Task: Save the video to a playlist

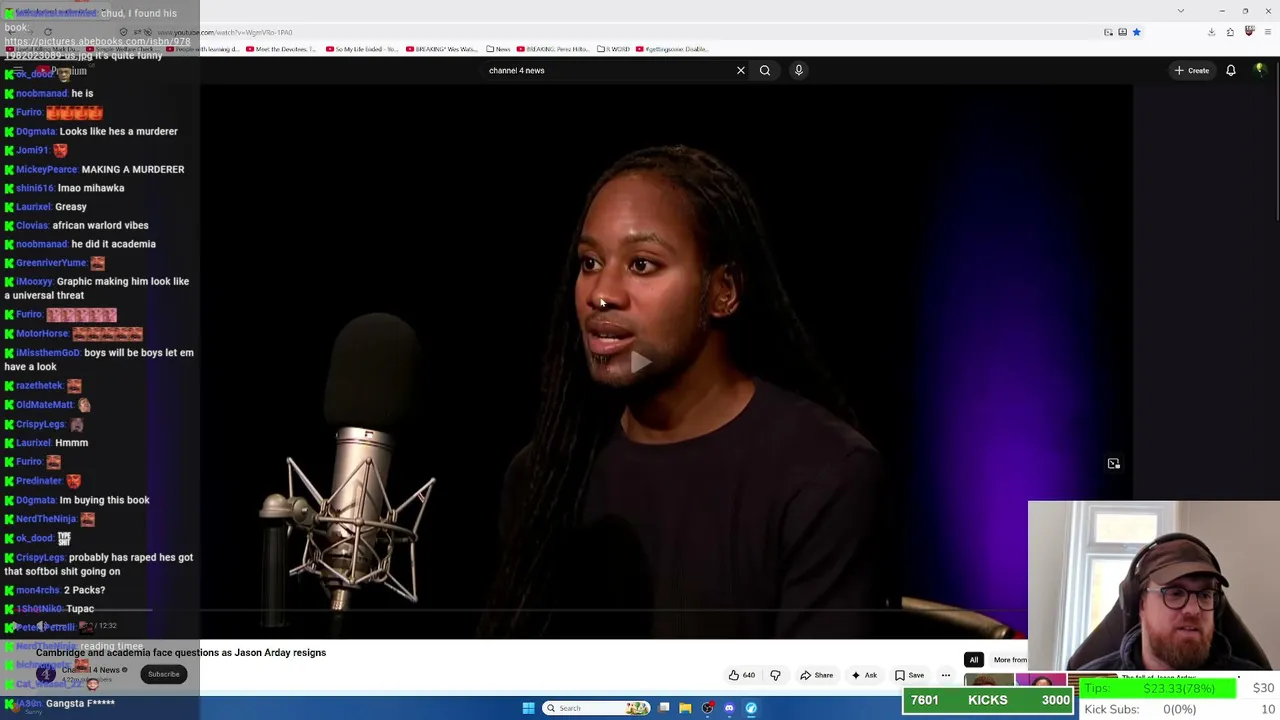Action: point(909,675)
